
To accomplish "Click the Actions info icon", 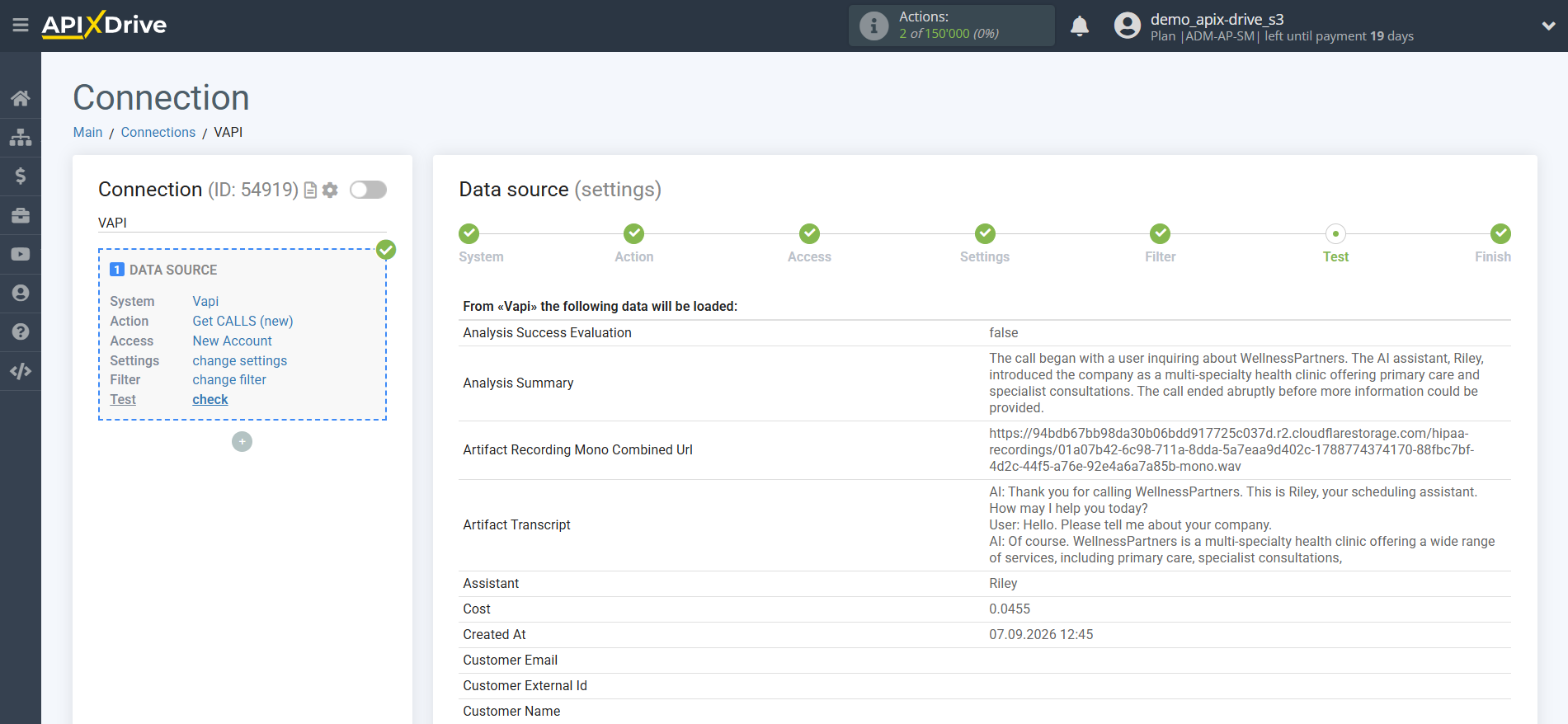I will [873, 26].
